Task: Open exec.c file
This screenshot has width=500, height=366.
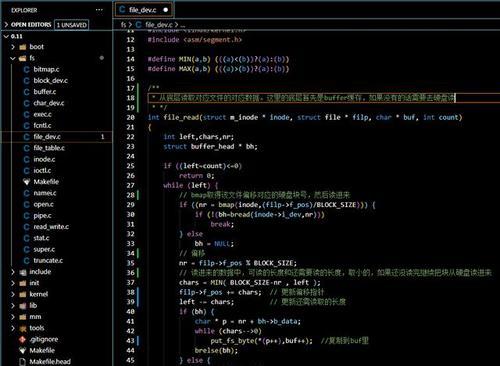Action: (x=42, y=114)
